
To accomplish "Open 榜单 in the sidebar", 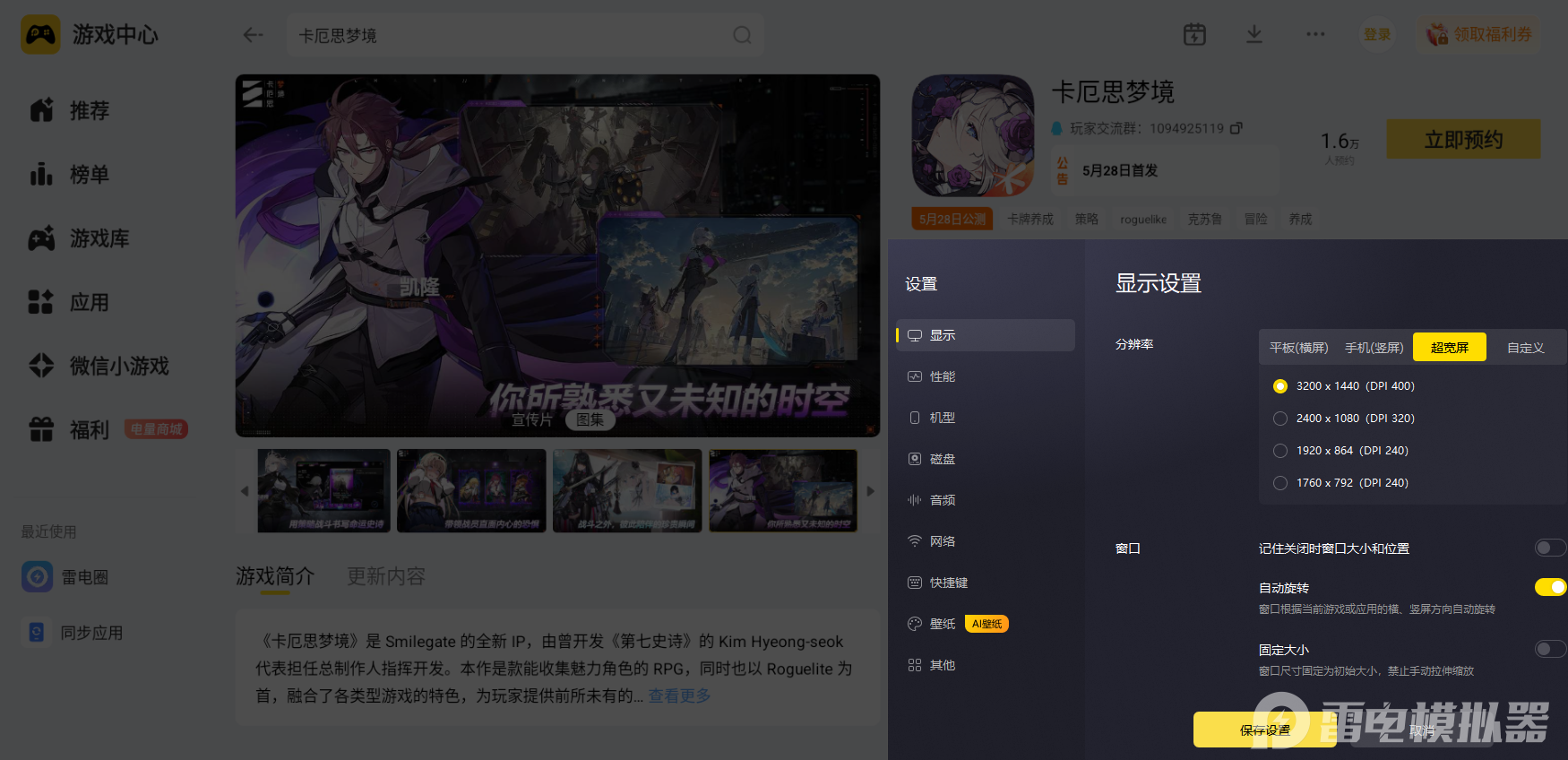I will coord(70,174).
